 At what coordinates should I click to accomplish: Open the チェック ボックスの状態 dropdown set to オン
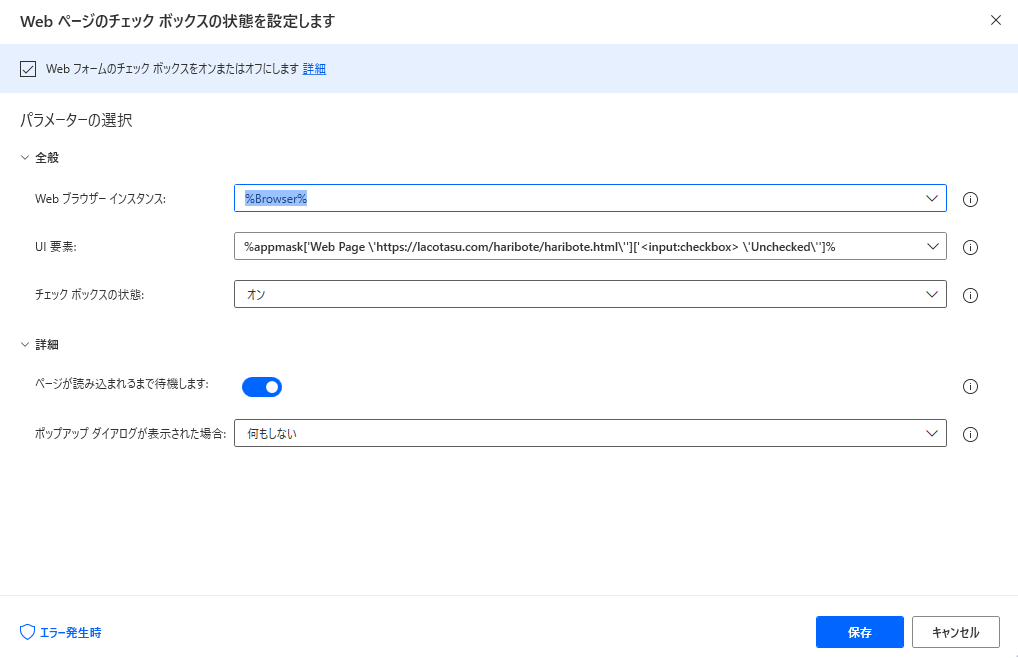point(931,294)
